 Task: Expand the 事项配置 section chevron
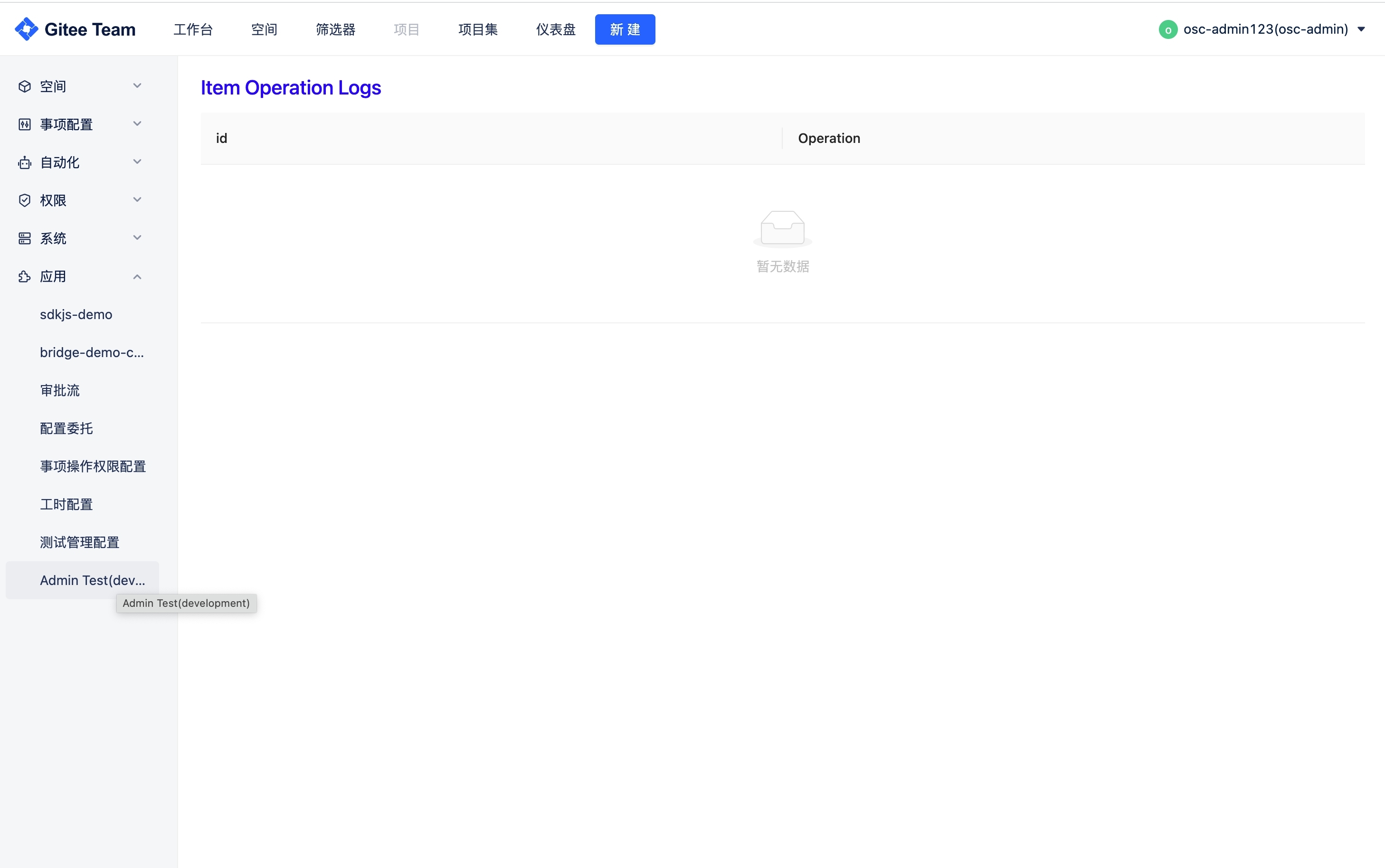(x=137, y=124)
